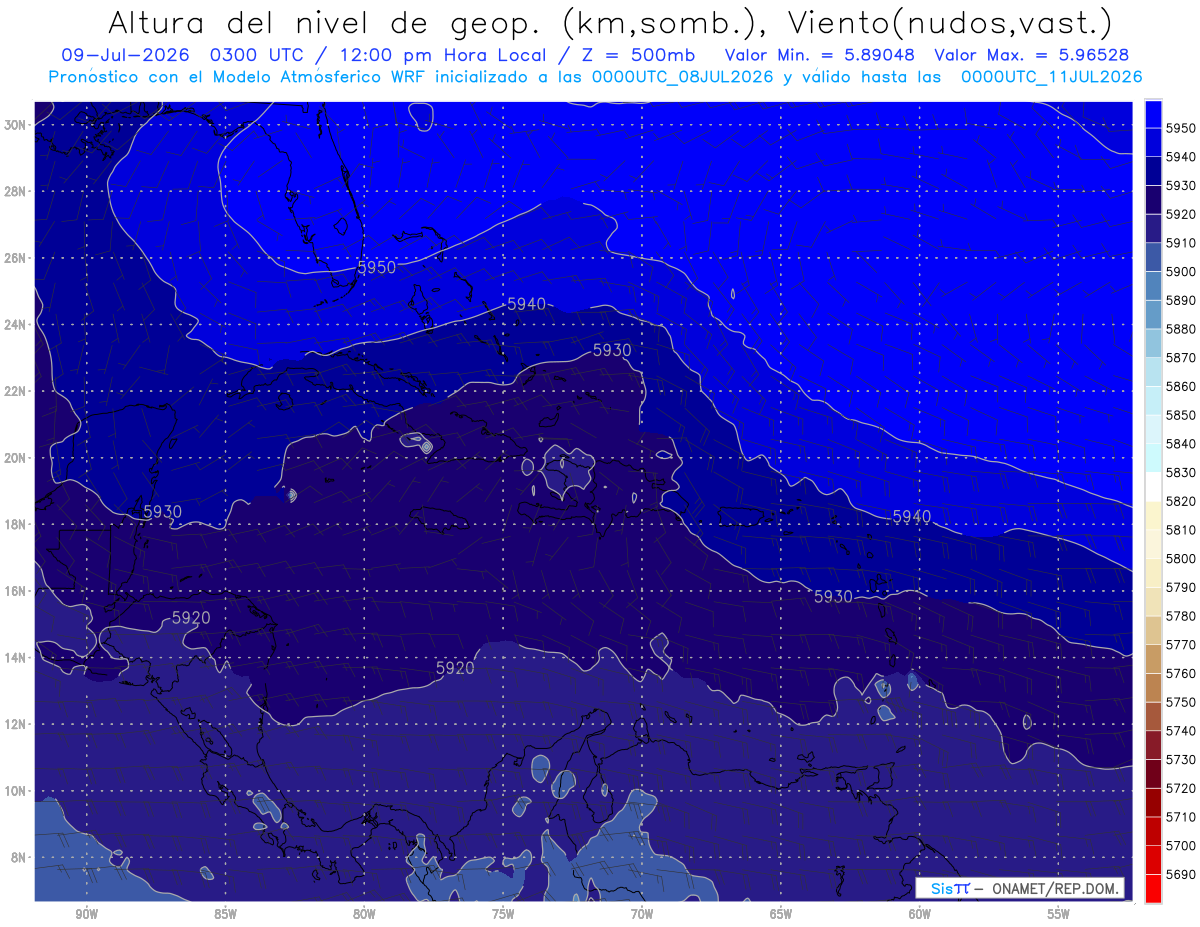Click the valid-until time '0000UTC_11JUL2026'

[x=1051, y=77]
